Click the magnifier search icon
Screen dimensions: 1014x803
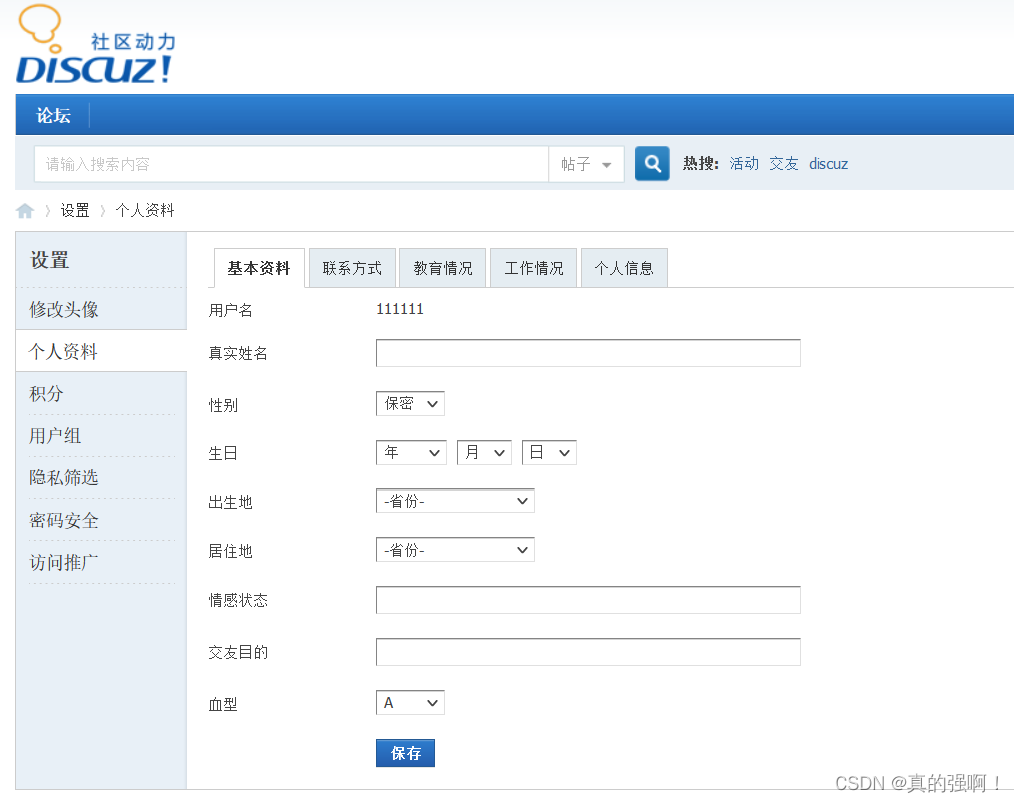pos(651,163)
